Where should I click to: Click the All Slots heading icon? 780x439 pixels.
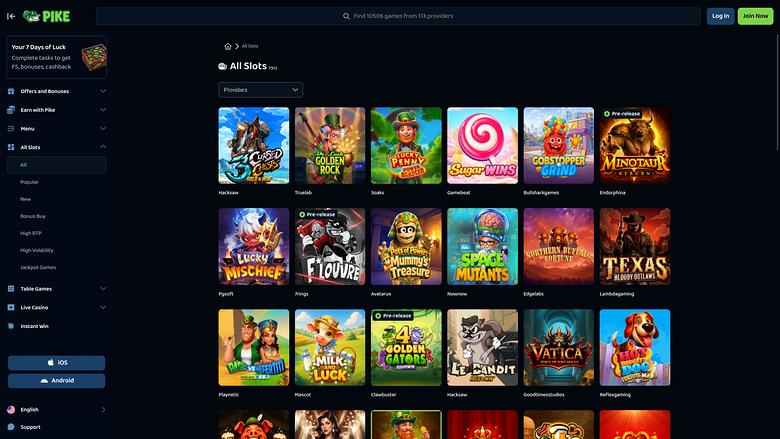click(x=222, y=66)
